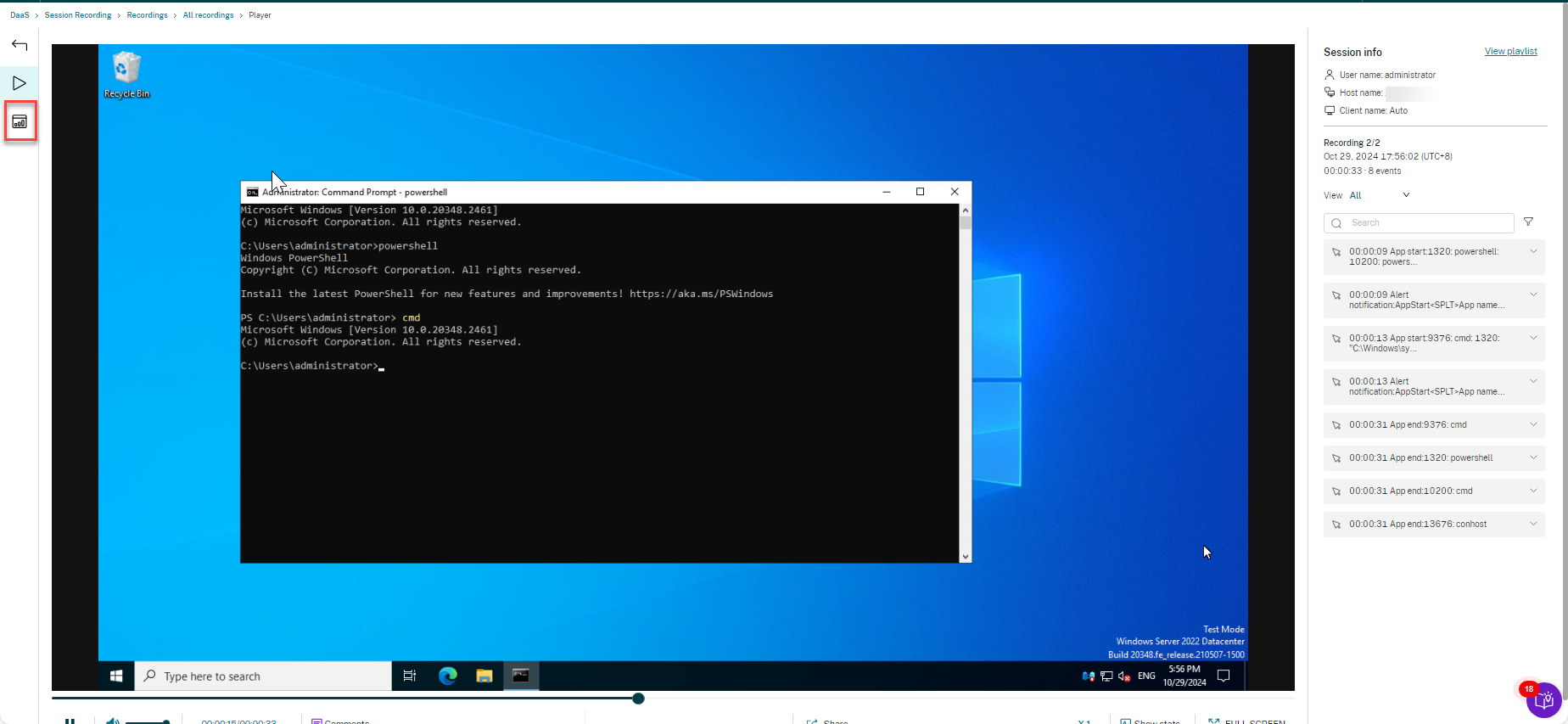
Task: Open the highlighted statistics chart icon
Action: click(x=20, y=122)
